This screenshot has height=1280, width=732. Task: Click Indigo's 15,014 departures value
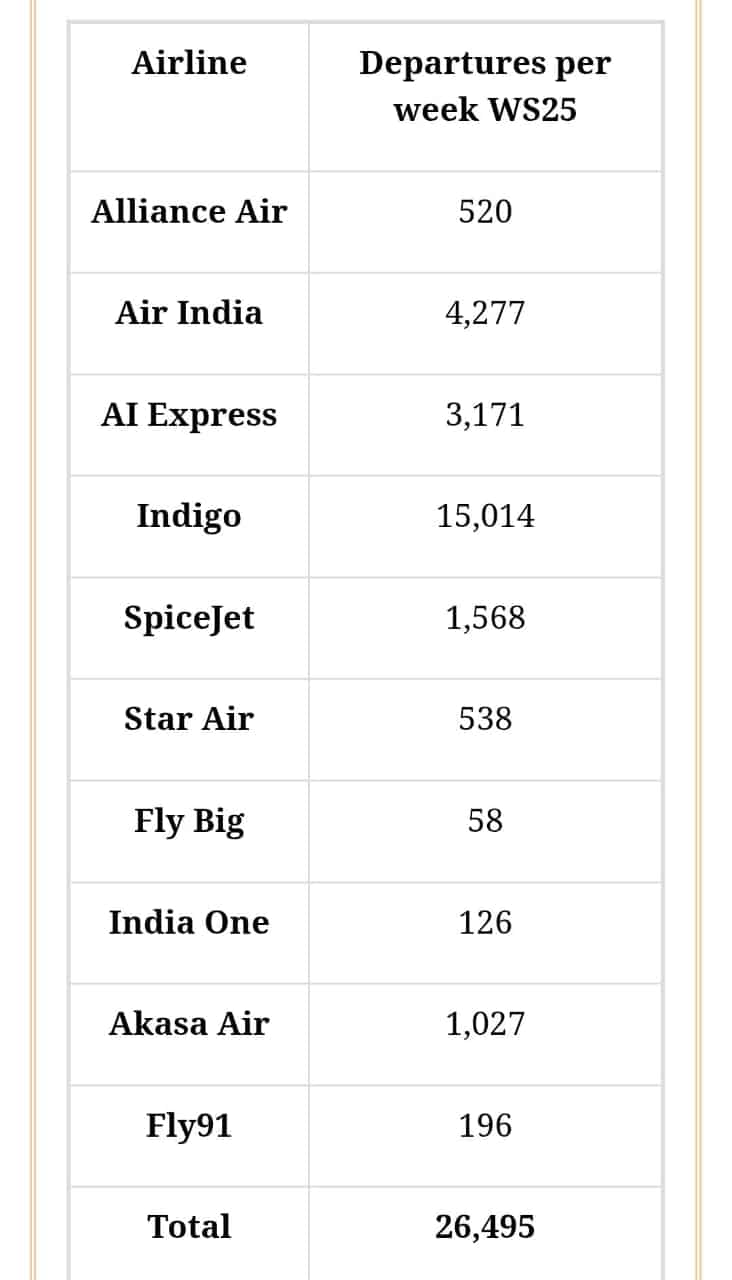[485, 516]
